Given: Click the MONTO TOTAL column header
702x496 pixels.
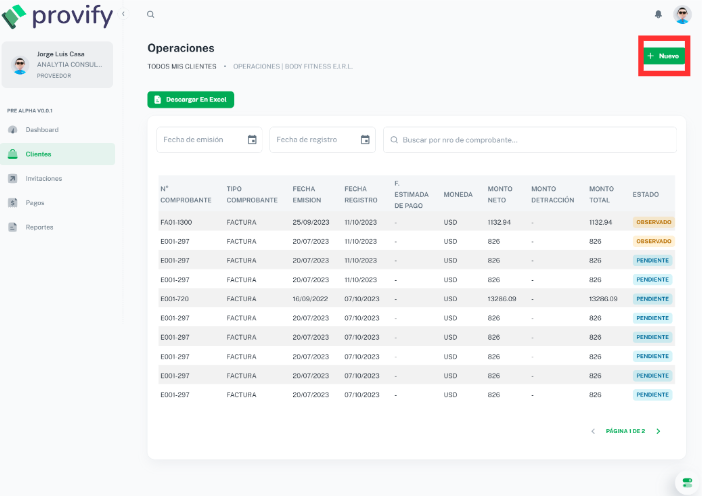Looking at the screenshot, I should (601, 194).
